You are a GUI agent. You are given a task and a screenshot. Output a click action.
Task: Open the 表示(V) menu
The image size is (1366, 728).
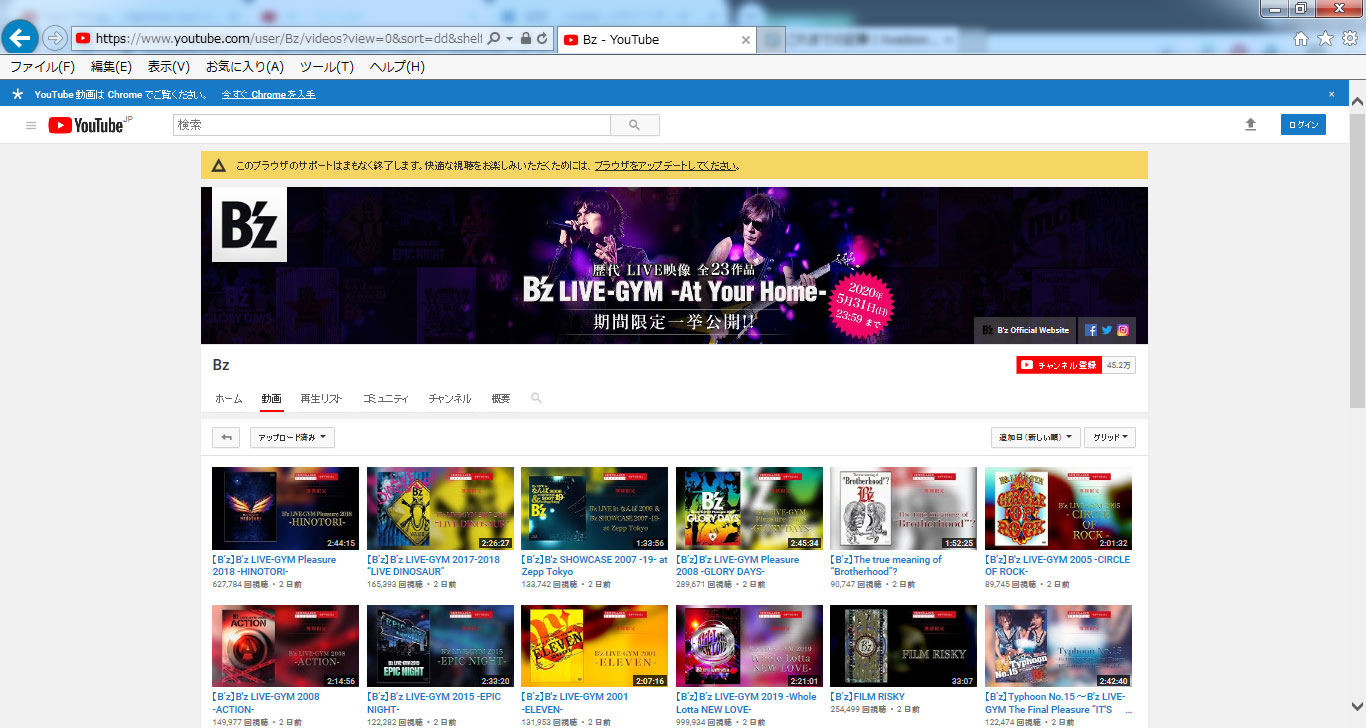coord(169,67)
